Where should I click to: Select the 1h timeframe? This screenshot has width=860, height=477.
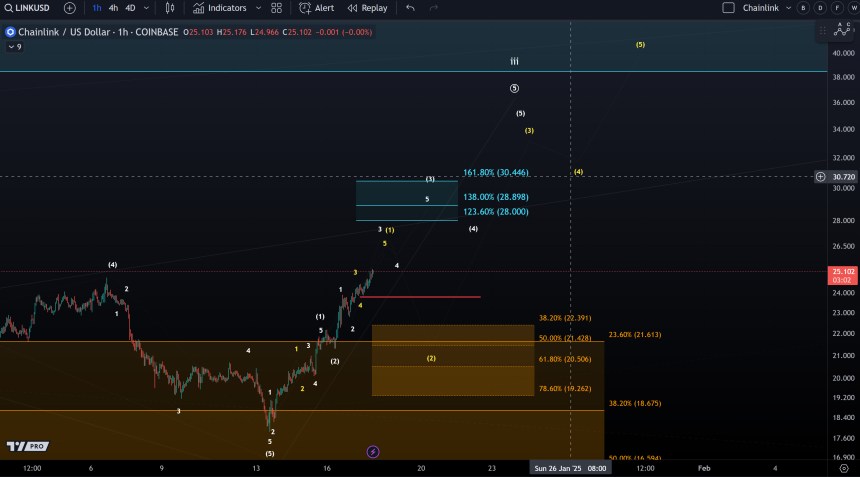click(x=96, y=8)
